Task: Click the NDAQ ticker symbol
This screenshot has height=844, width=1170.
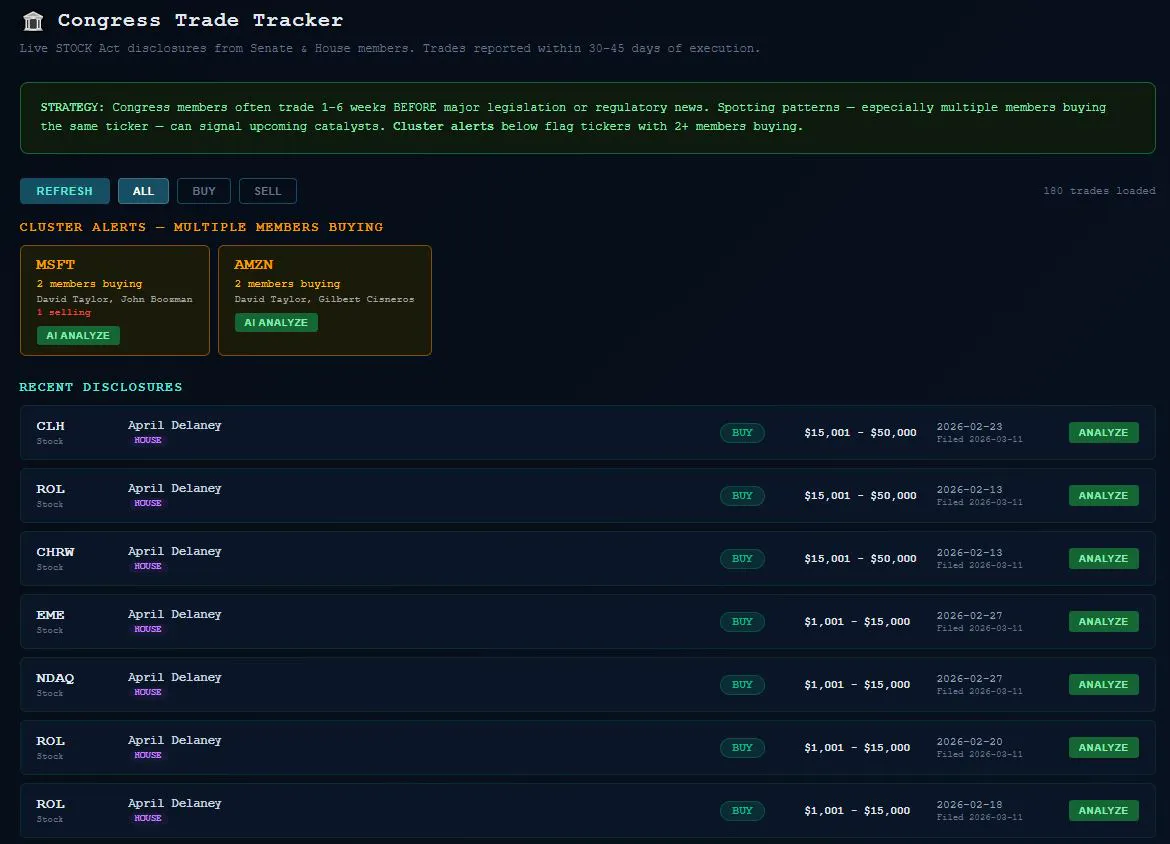Action: tap(55, 678)
